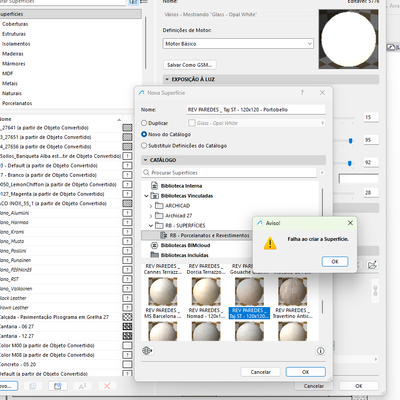Image resolution: width=400 pixels, height=400 pixels.
Task: Collapse the CATÁLOGO section
Action: [x=145, y=160]
